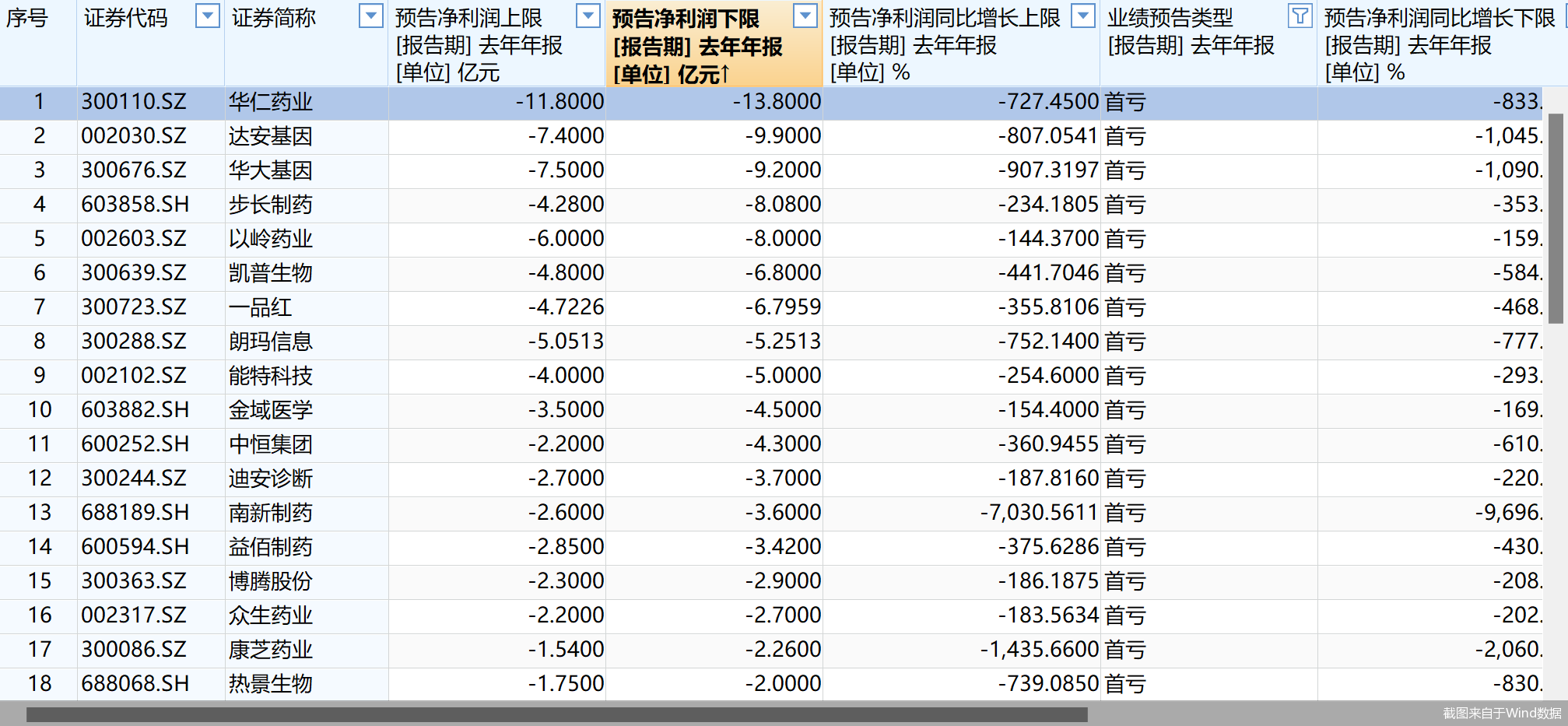Click the 序号 header cell
Screen dimensions: 1568x726
[37, 16]
